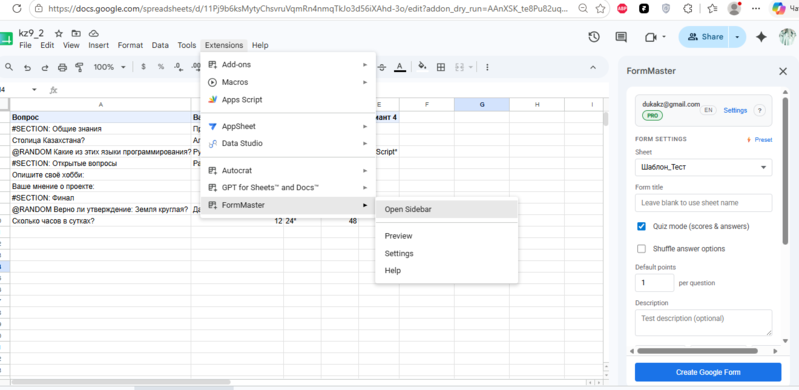This screenshot has height=390, width=799.
Task: Activate the paint format tool
Action: pyautogui.click(x=79, y=67)
